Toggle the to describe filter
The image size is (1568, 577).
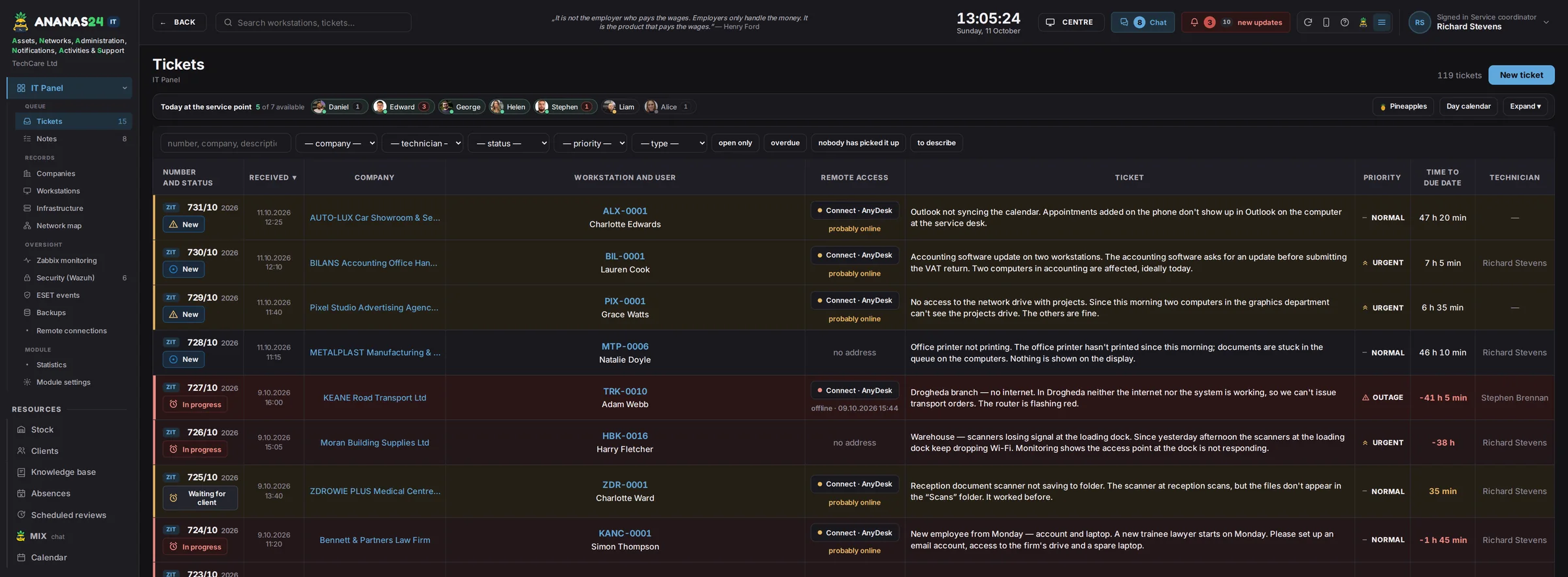click(x=936, y=143)
